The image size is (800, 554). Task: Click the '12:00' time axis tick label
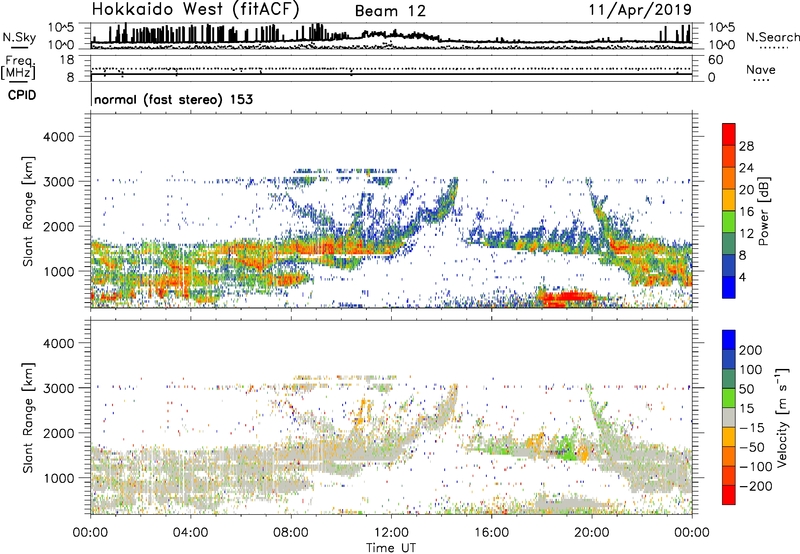click(x=391, y=533)
